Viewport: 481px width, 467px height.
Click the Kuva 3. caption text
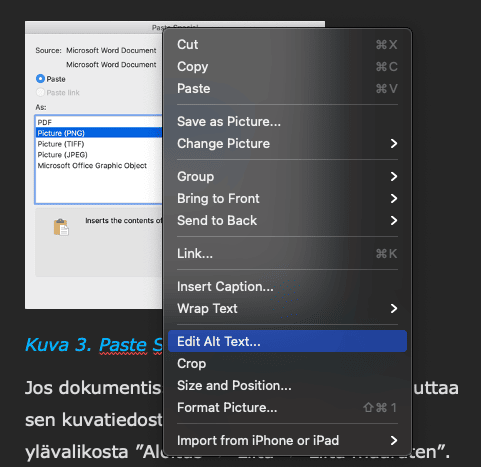click(94, 345)
